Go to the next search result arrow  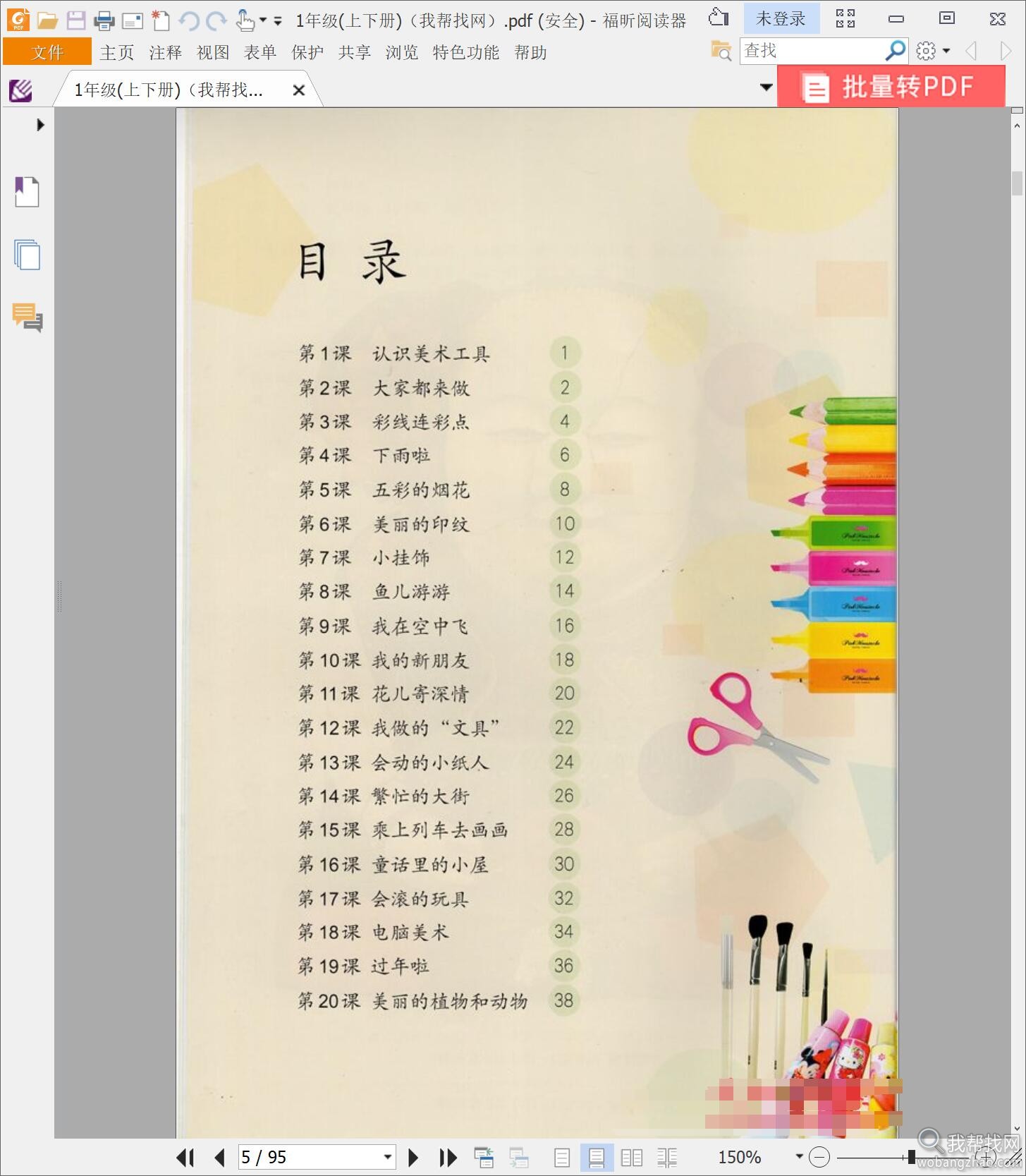coord(1006,51)
